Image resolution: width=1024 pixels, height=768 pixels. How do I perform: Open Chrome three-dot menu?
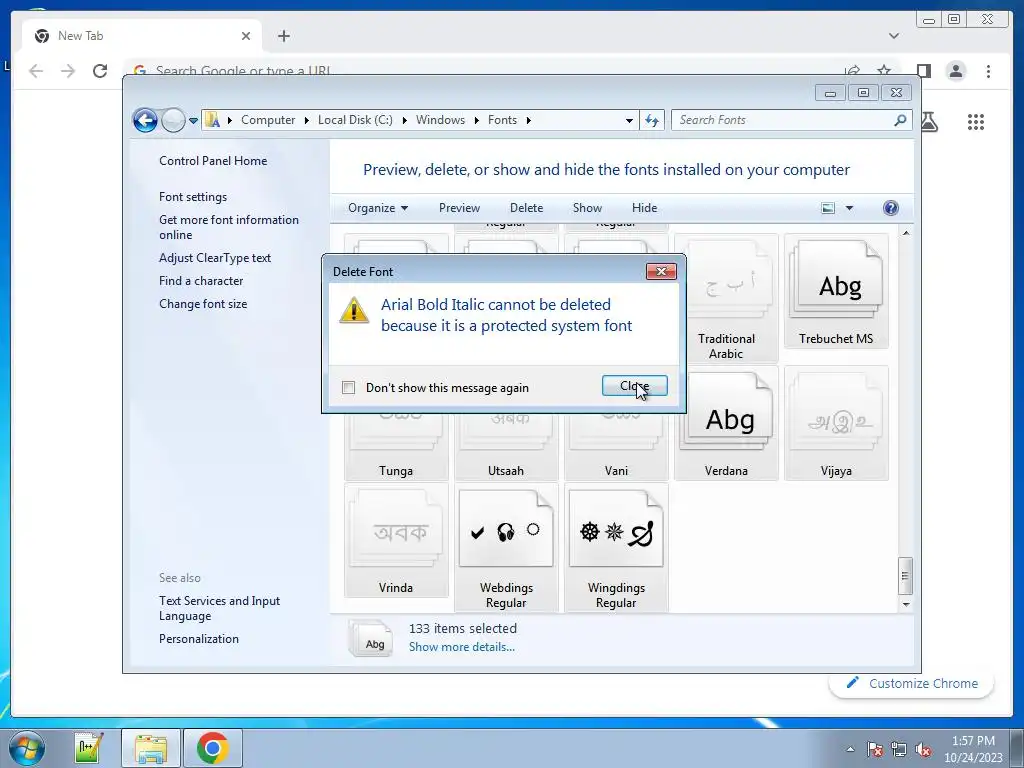pos(988,71)
